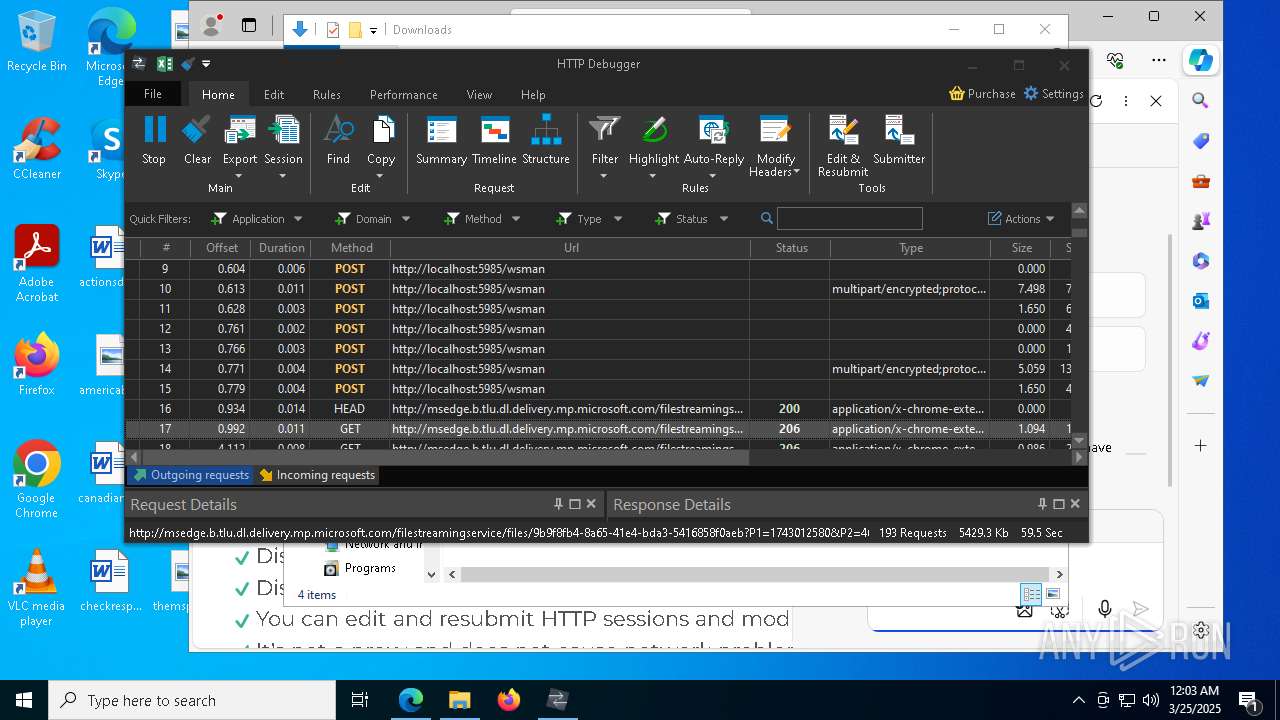Sort by the Url column header

point(571,248)
